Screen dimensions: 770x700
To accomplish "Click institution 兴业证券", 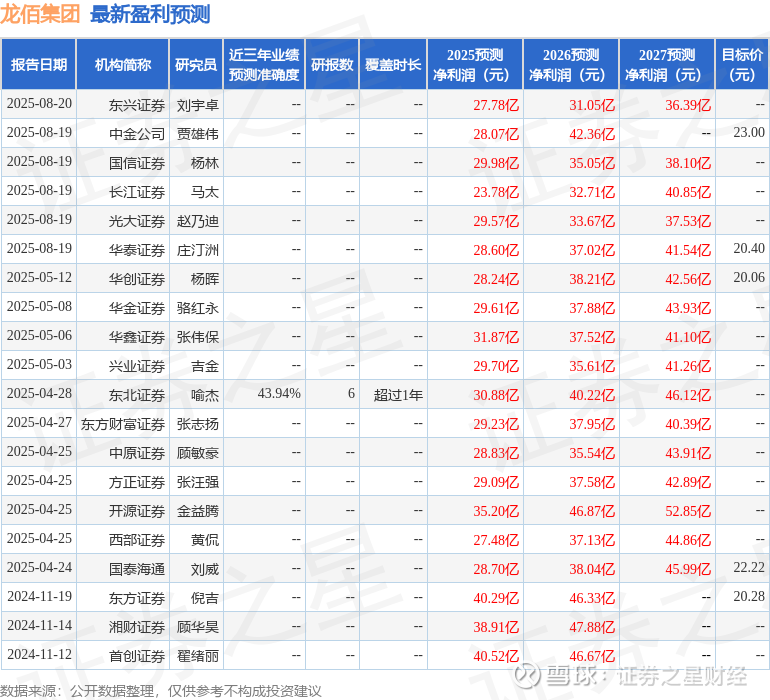I will 137,366.
